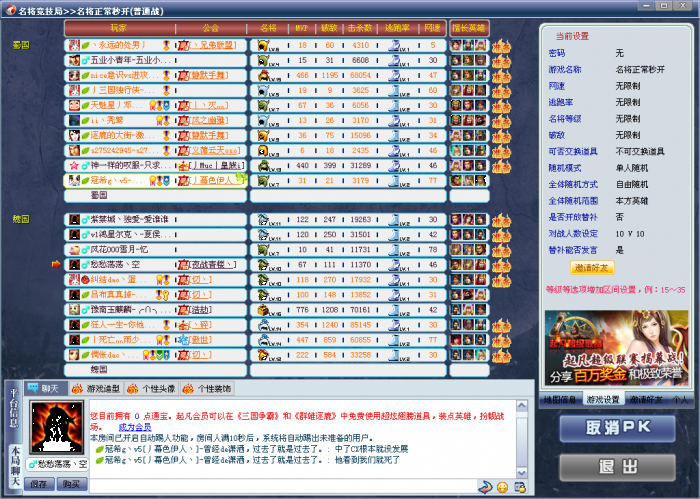
Task: Click the first hero portrait in the 丶永远的处男丿 row
Action: tap(456, 45)
